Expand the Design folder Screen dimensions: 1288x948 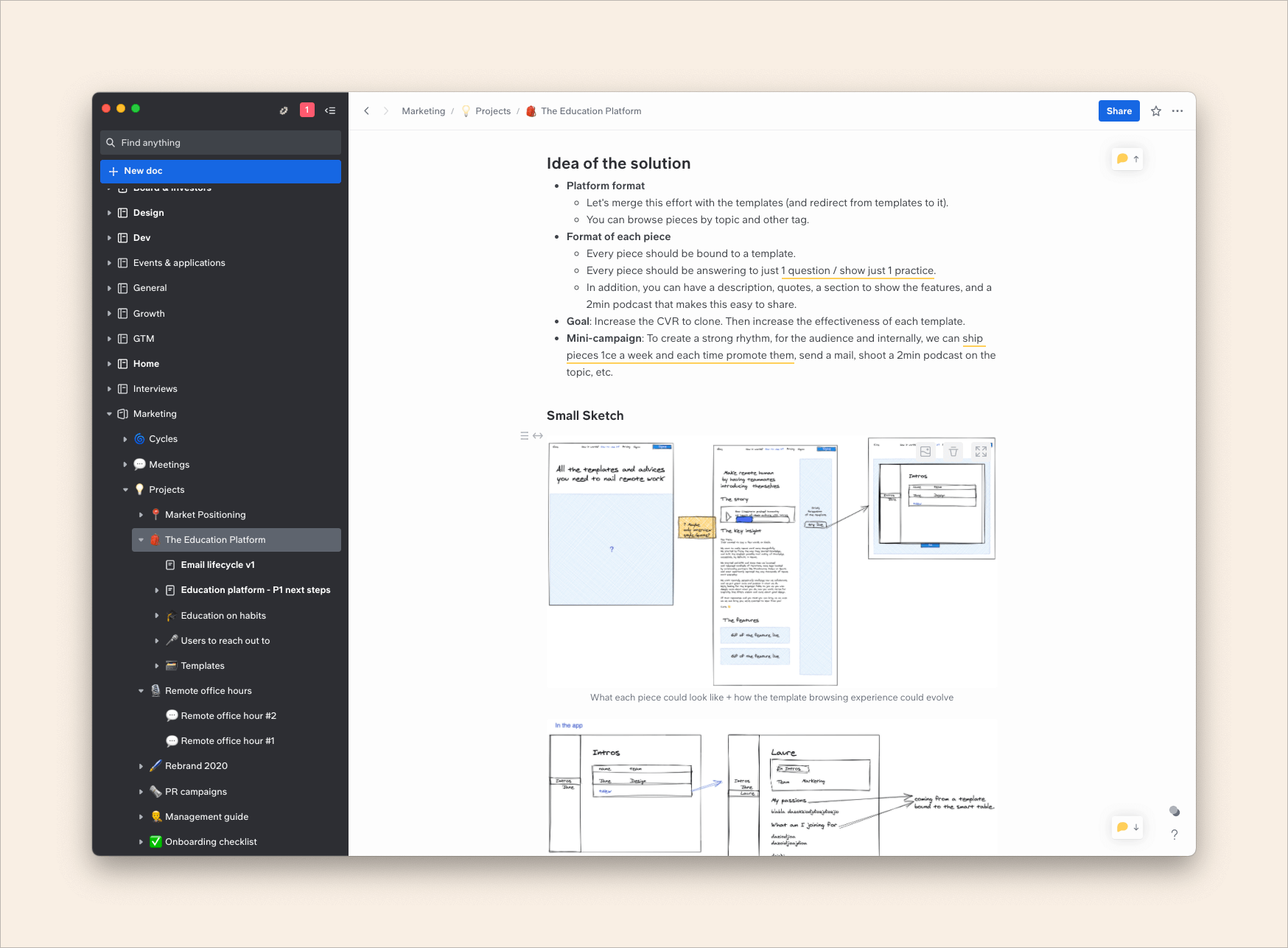coord(109,213)
